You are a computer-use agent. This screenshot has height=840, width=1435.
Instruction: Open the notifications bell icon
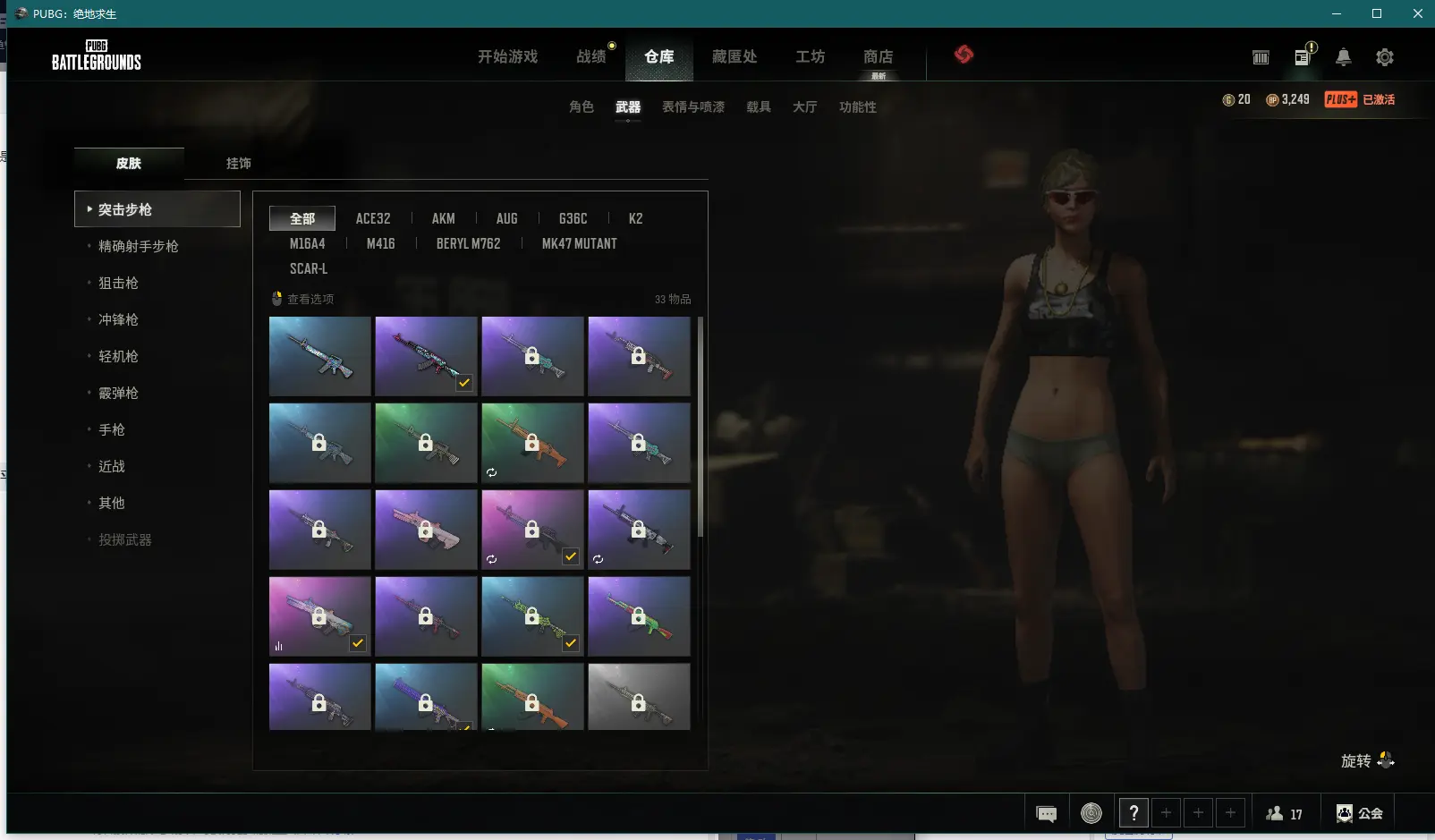[1343, 57]
